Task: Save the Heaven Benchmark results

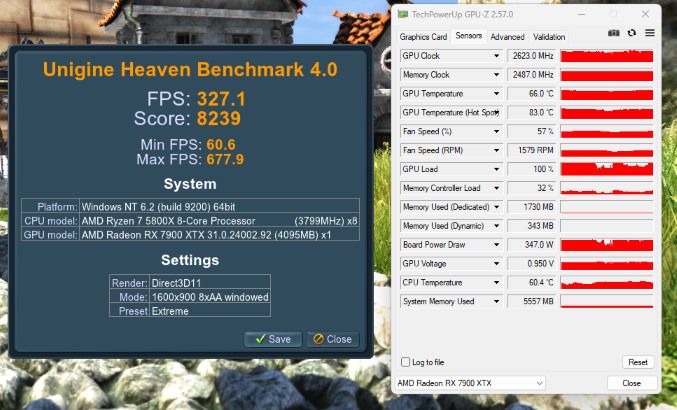Action: 273,339
